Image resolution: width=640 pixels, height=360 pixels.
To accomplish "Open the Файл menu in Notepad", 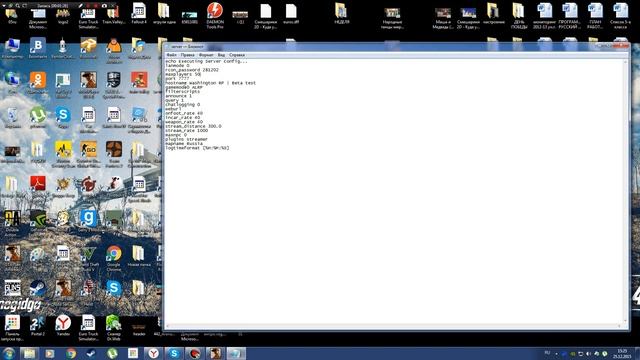I will point(171,55).
